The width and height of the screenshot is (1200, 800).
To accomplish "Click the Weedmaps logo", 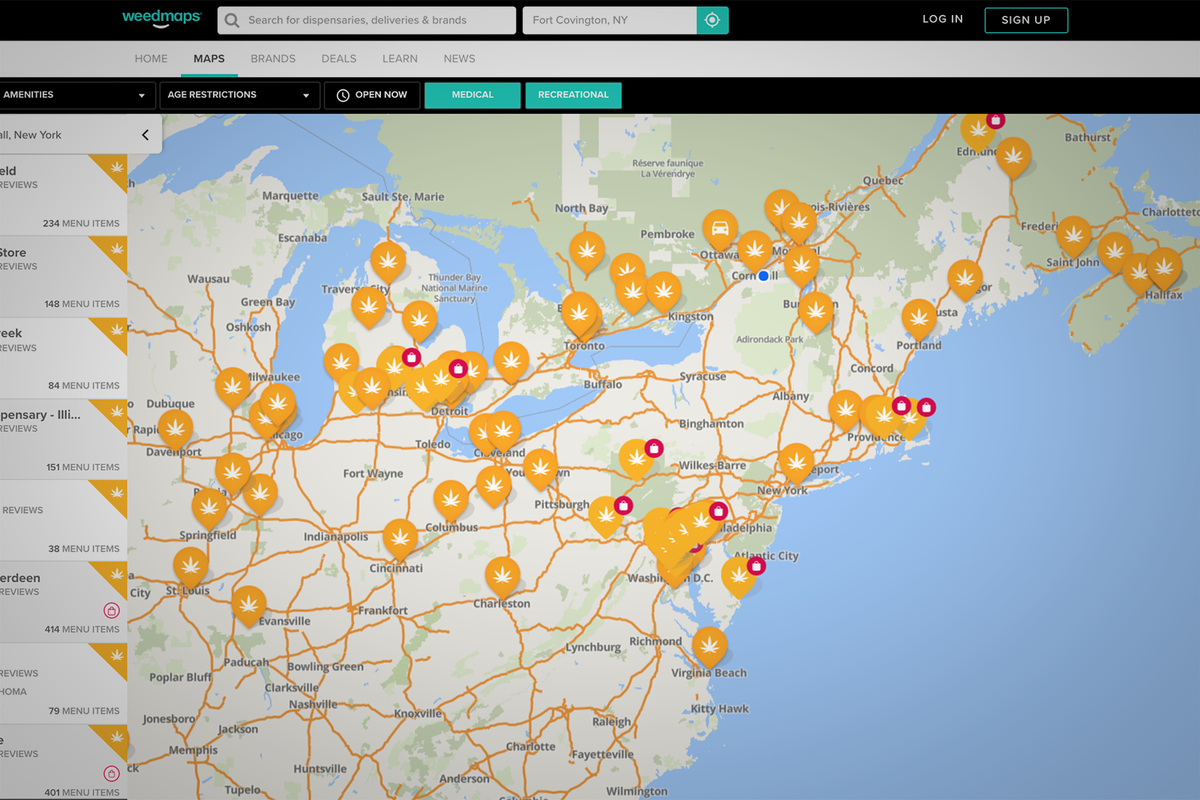I will [x=161, y=18].
